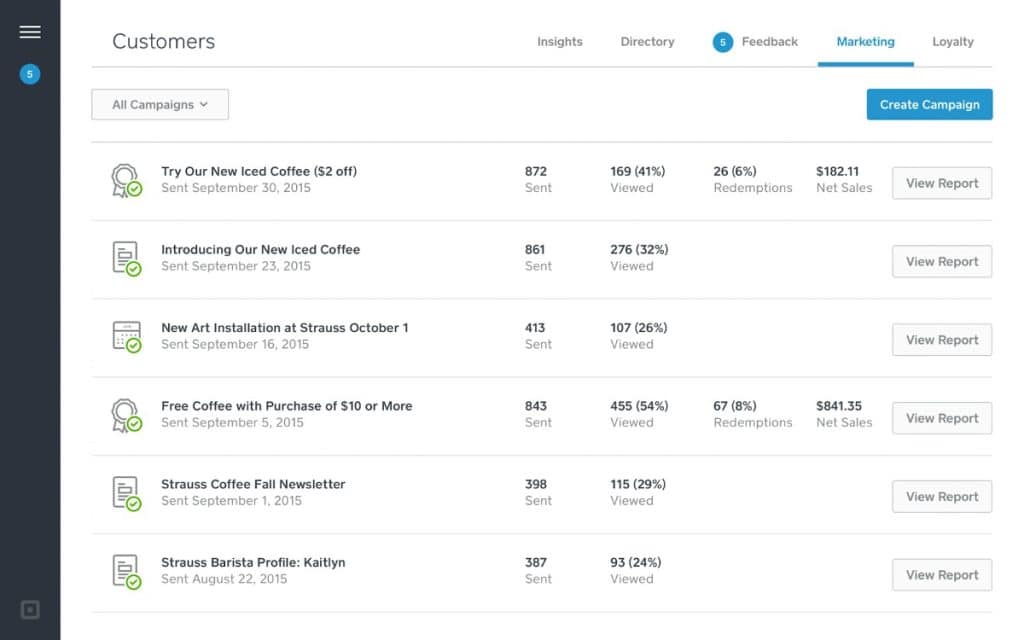Viewport: 1024px width, 640px height.
Task: Select the ribbon icon for Free Coffee campaign
Action: click(125, 415)
